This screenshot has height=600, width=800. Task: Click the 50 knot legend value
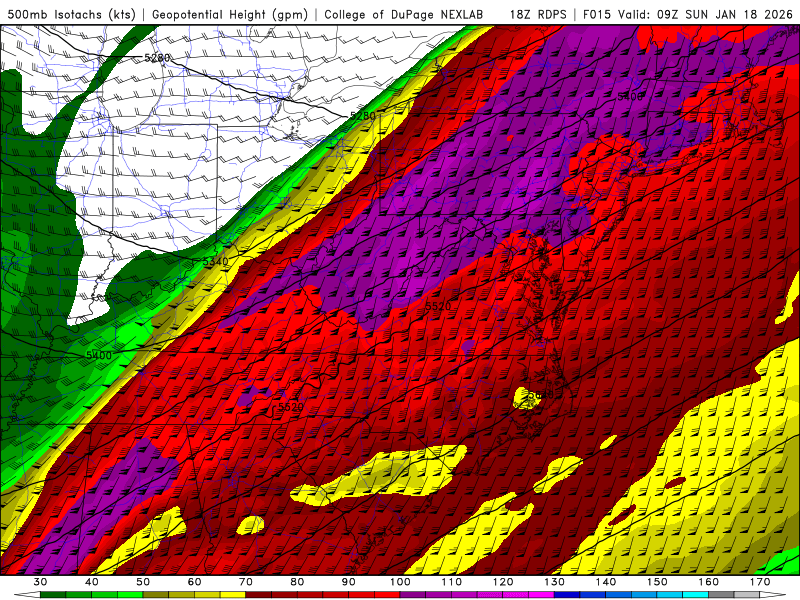pos(143,582)
